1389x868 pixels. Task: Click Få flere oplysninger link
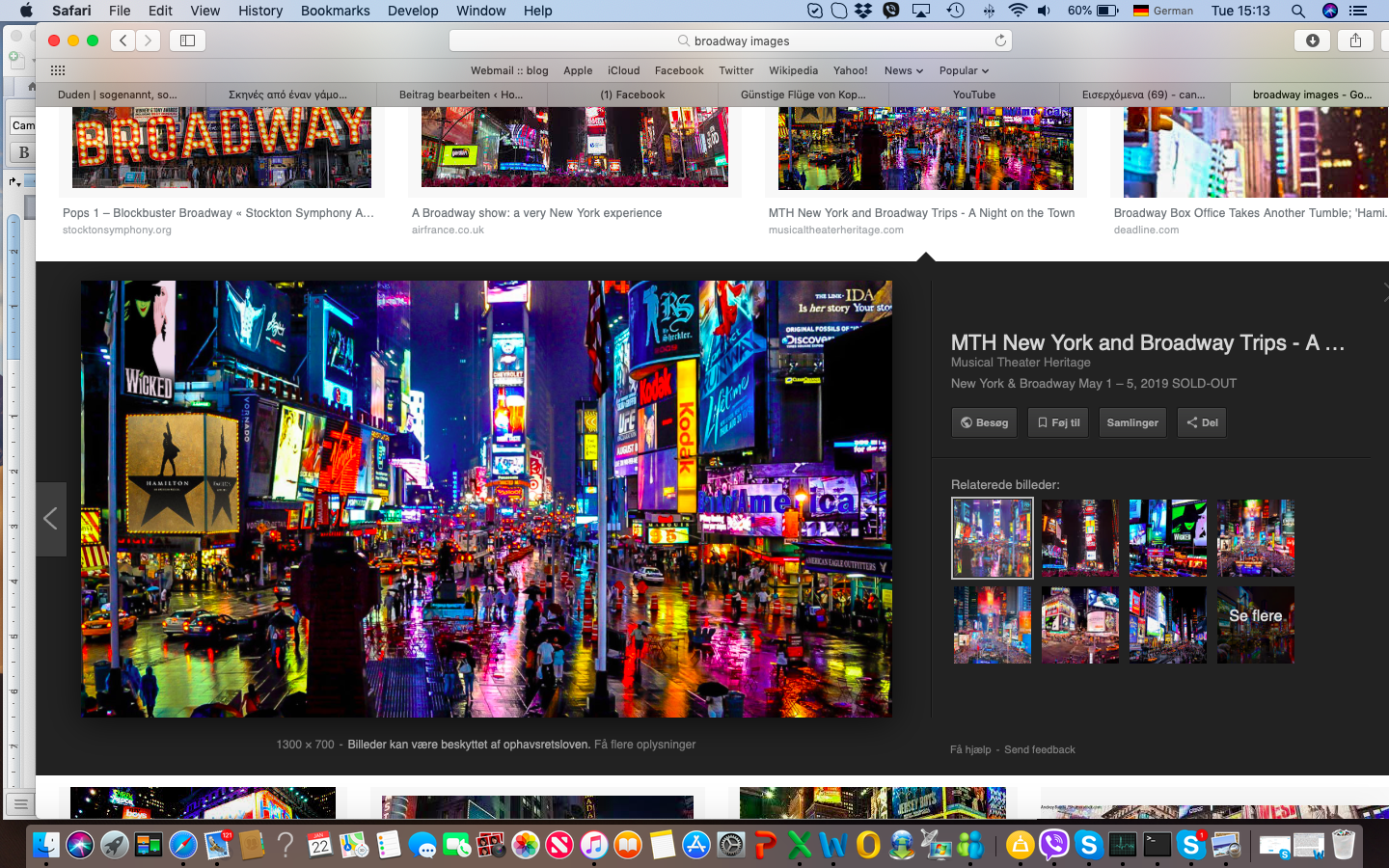(644, 745)
